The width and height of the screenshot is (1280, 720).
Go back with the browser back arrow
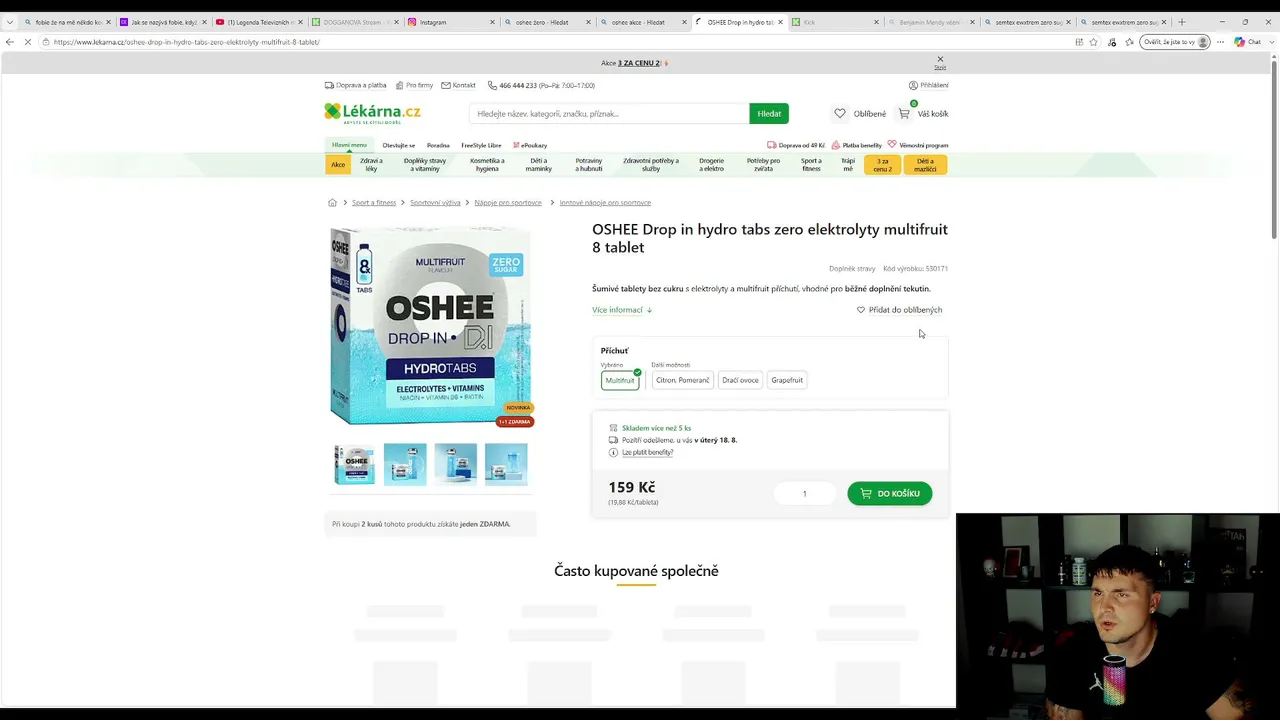point(10,42)
